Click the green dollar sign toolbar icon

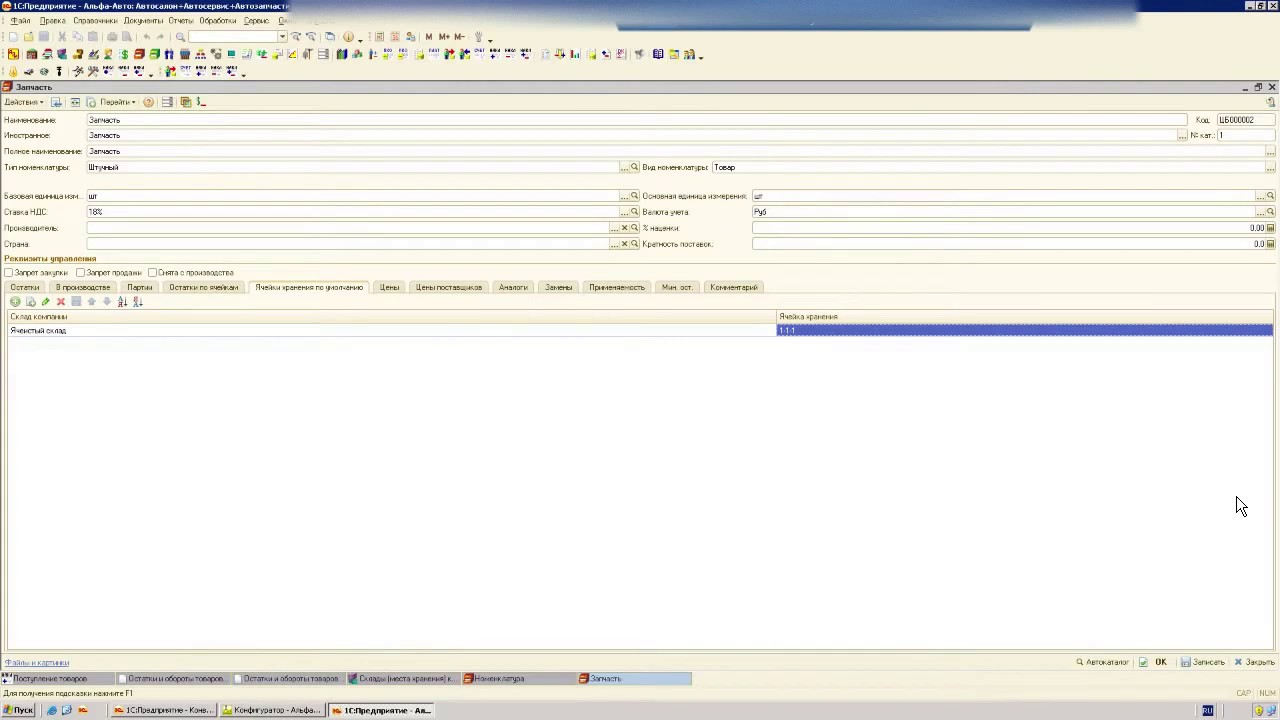(x=124, y=54)
